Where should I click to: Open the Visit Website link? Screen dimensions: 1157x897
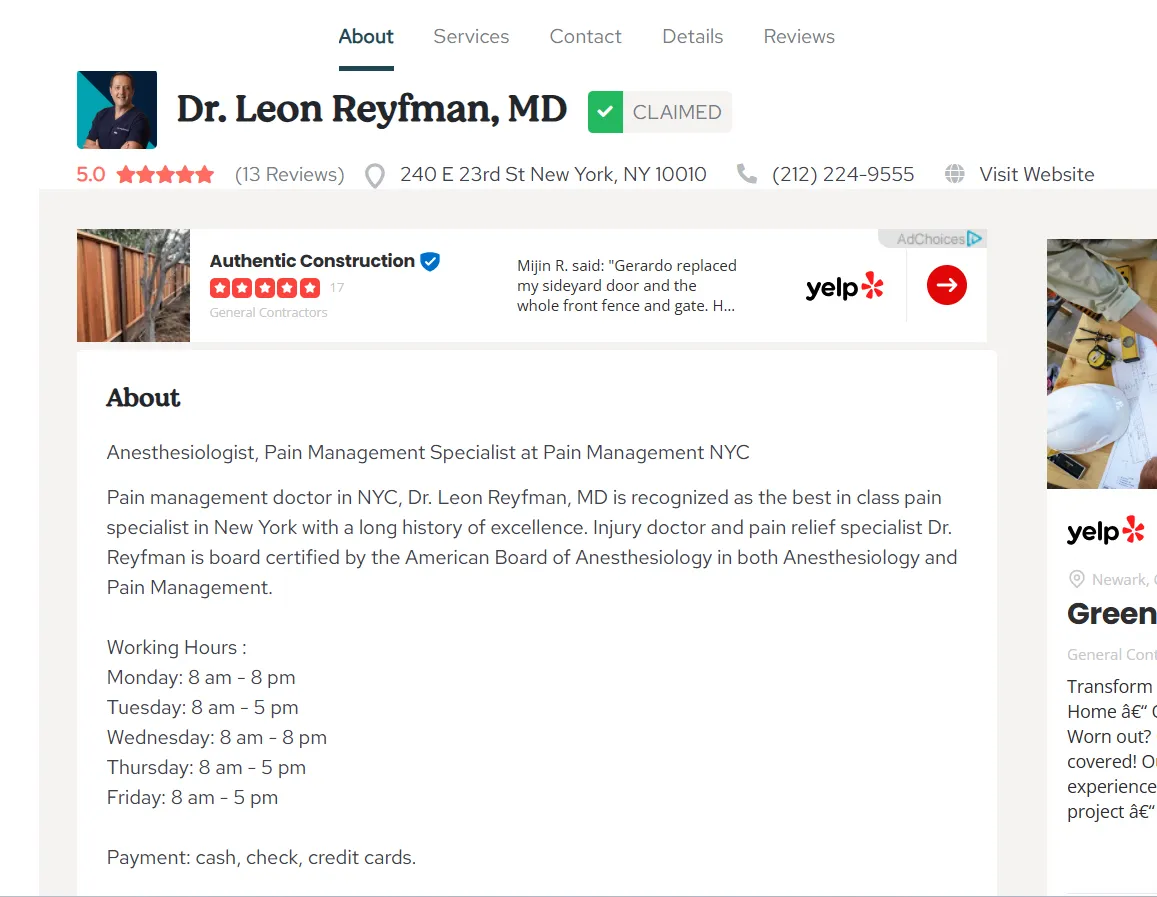point(1036,175)
